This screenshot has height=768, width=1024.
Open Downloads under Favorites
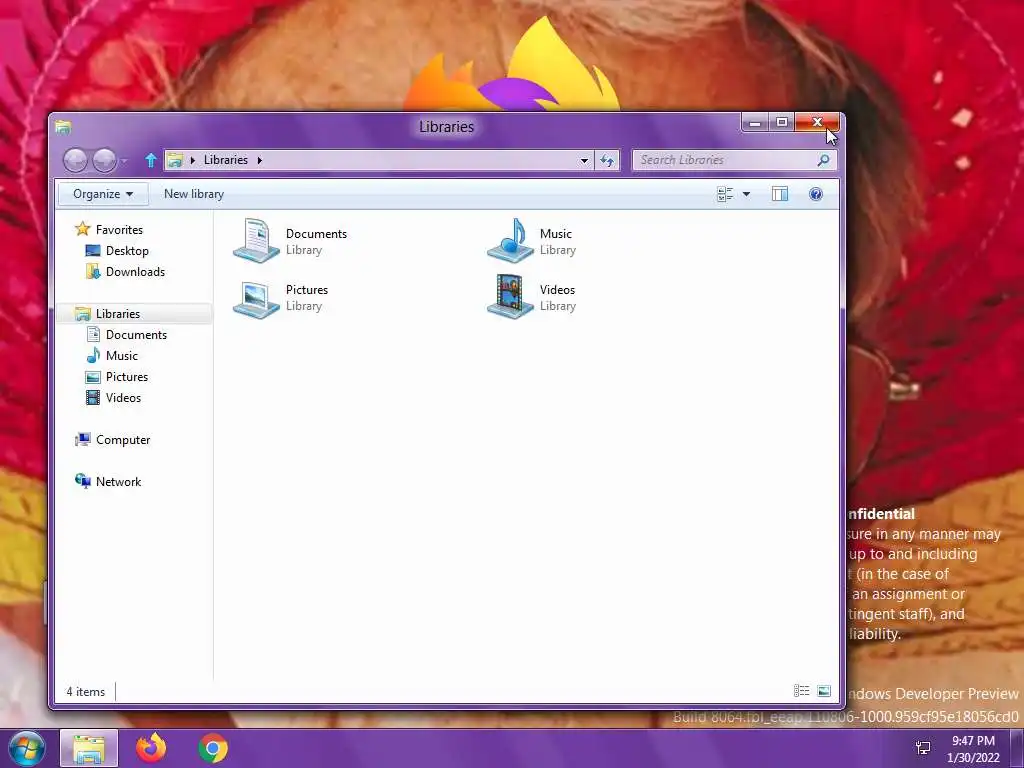[135, 272]
